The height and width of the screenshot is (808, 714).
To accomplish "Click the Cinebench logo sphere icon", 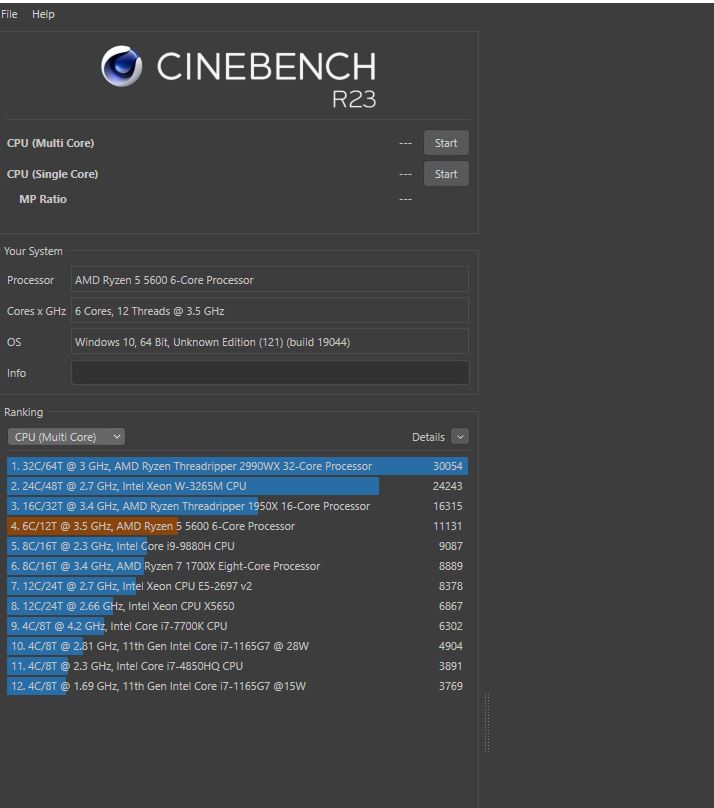I will click(122, 66).
